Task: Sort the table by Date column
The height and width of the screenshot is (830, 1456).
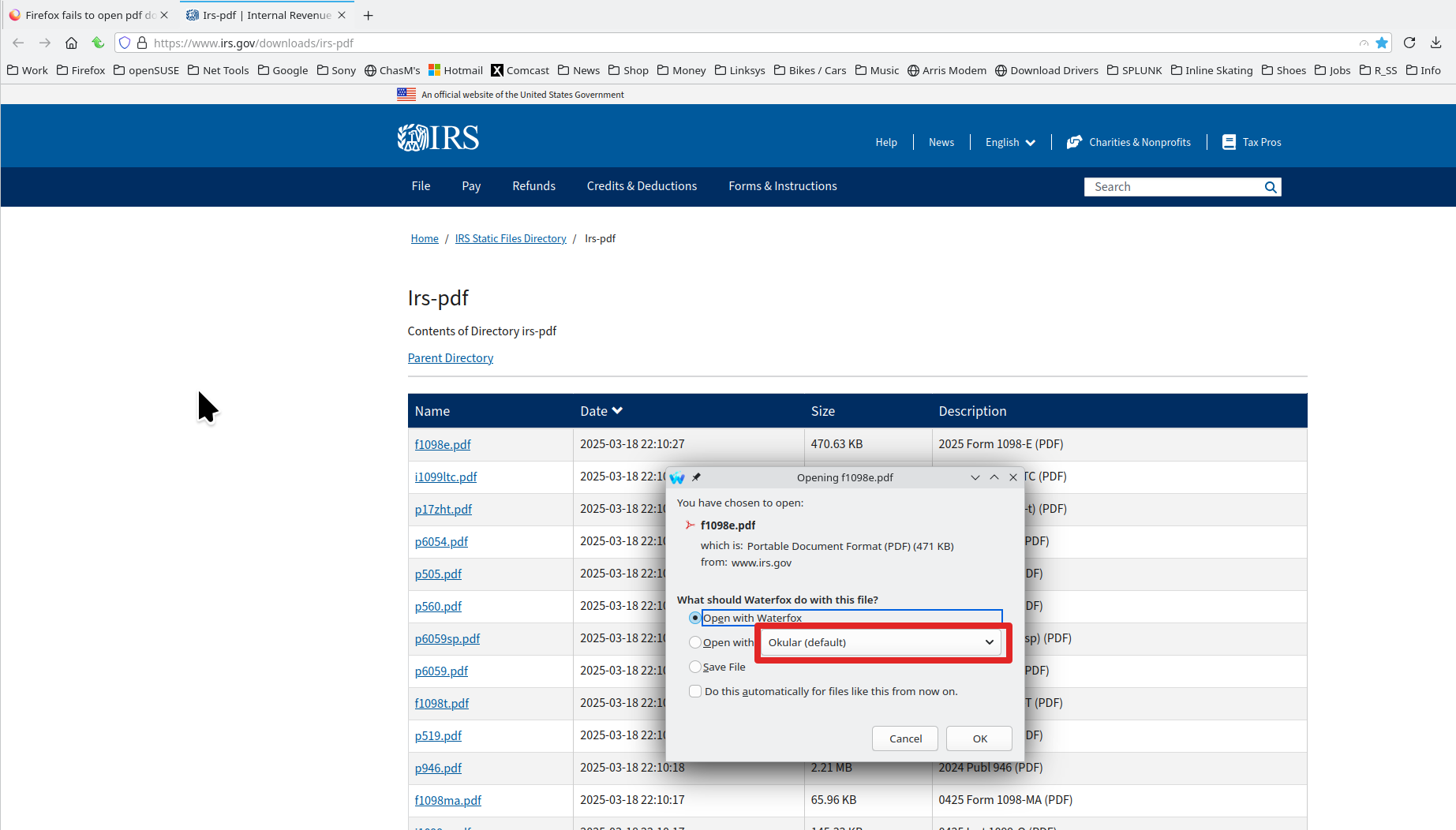Action: [601, 411]
